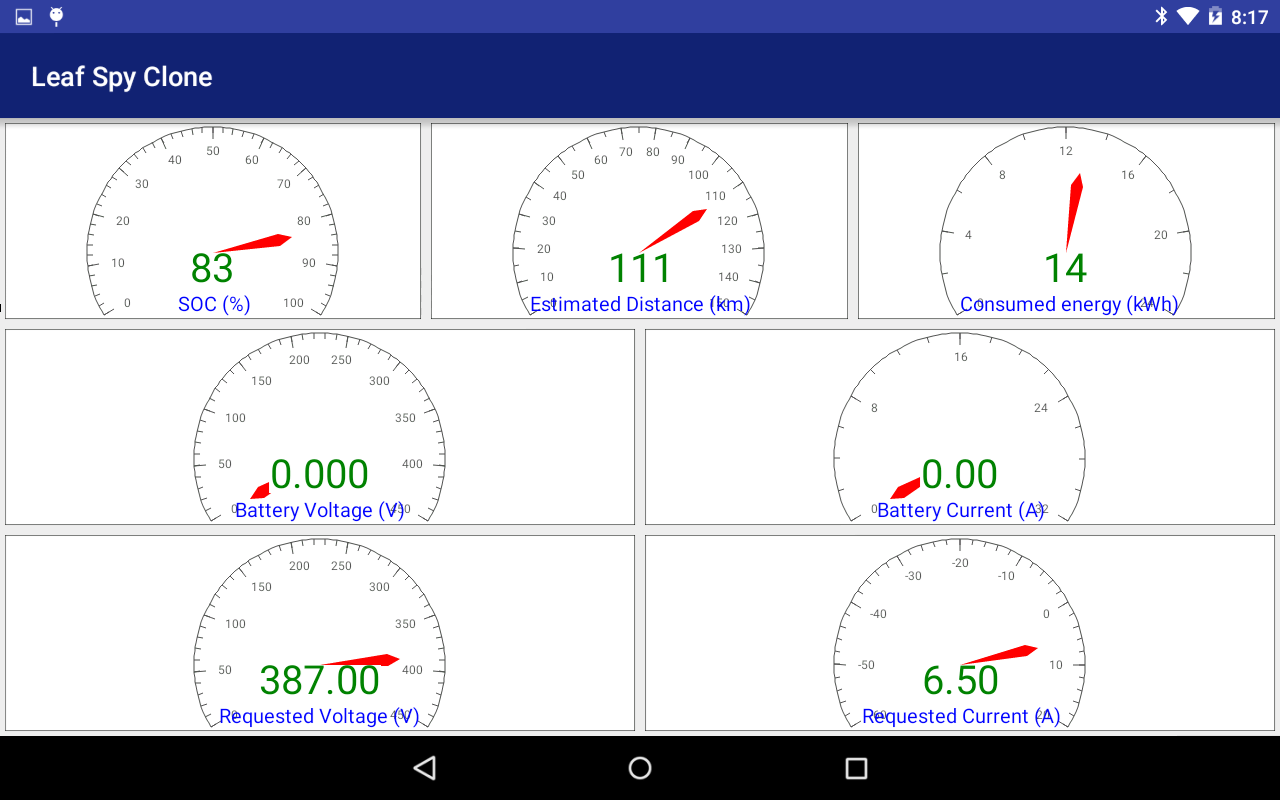The image size is (1280, 800).
Task: Tap the Requested Current (A) label
Action: tap(961, 716)
